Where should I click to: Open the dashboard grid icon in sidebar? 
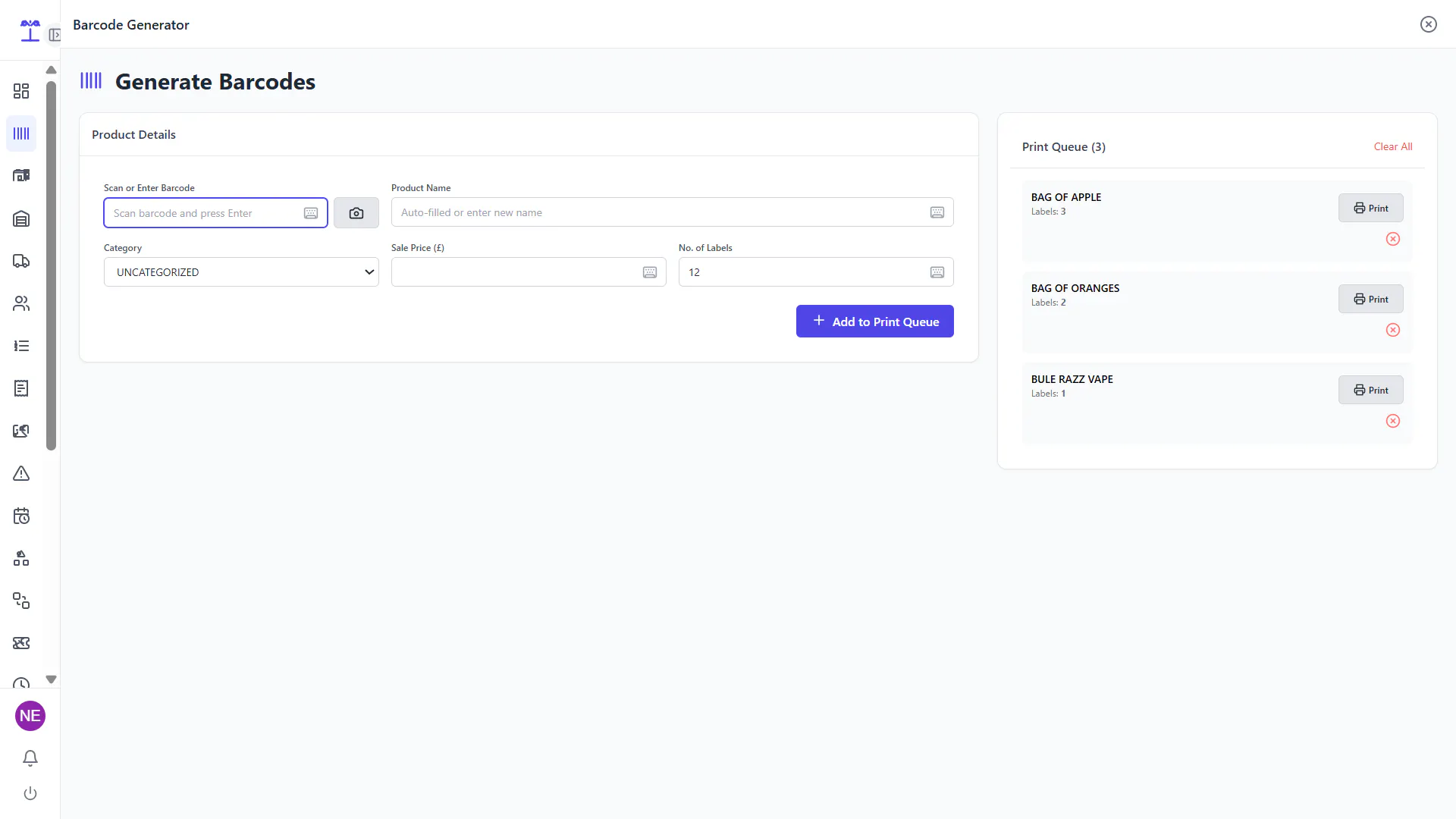(x=21, y=91)
